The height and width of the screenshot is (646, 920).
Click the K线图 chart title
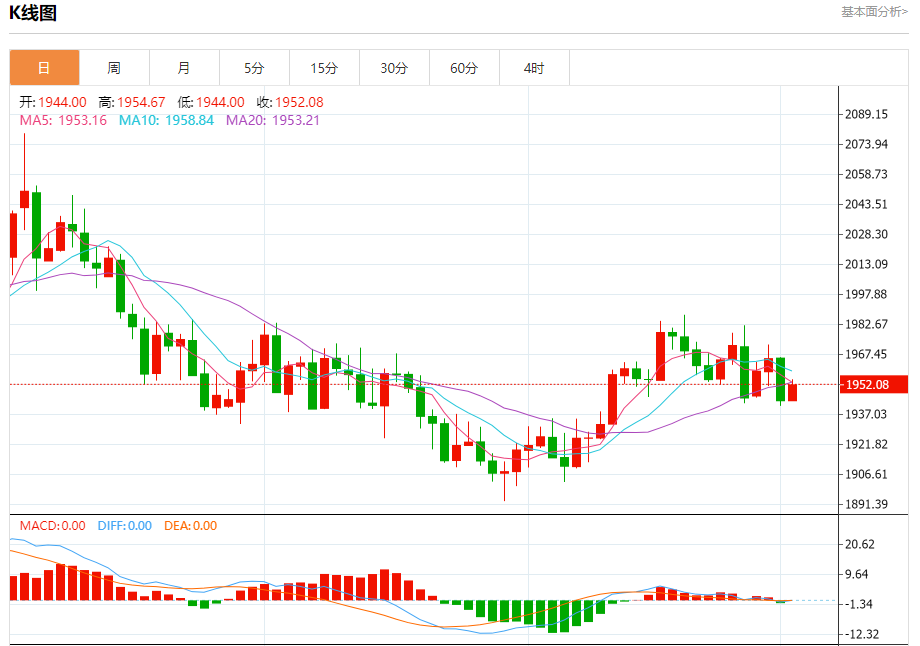point(33,13)
